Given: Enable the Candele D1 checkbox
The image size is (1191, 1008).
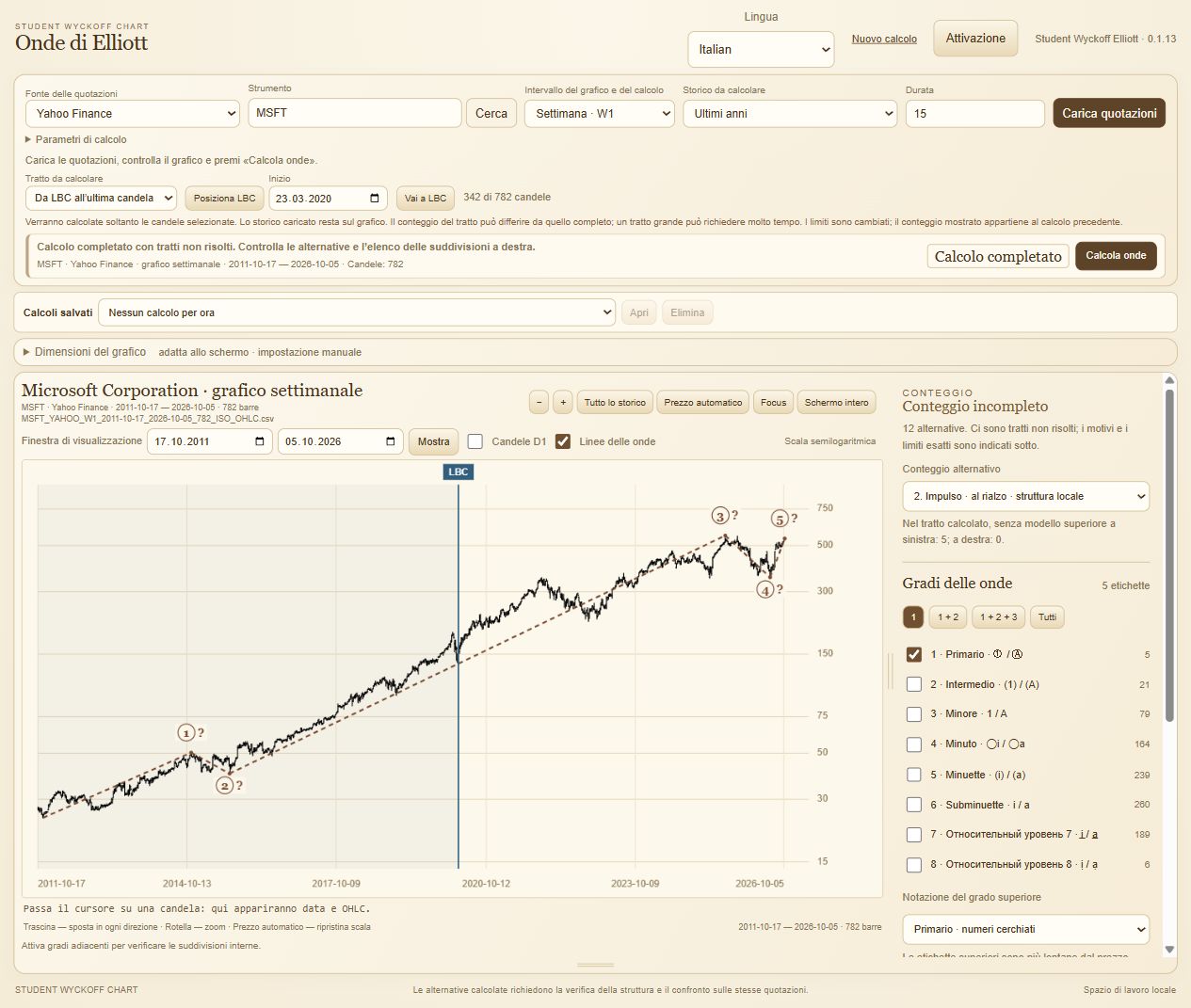Looking at the screenshot, I should [x=475, y=441].
